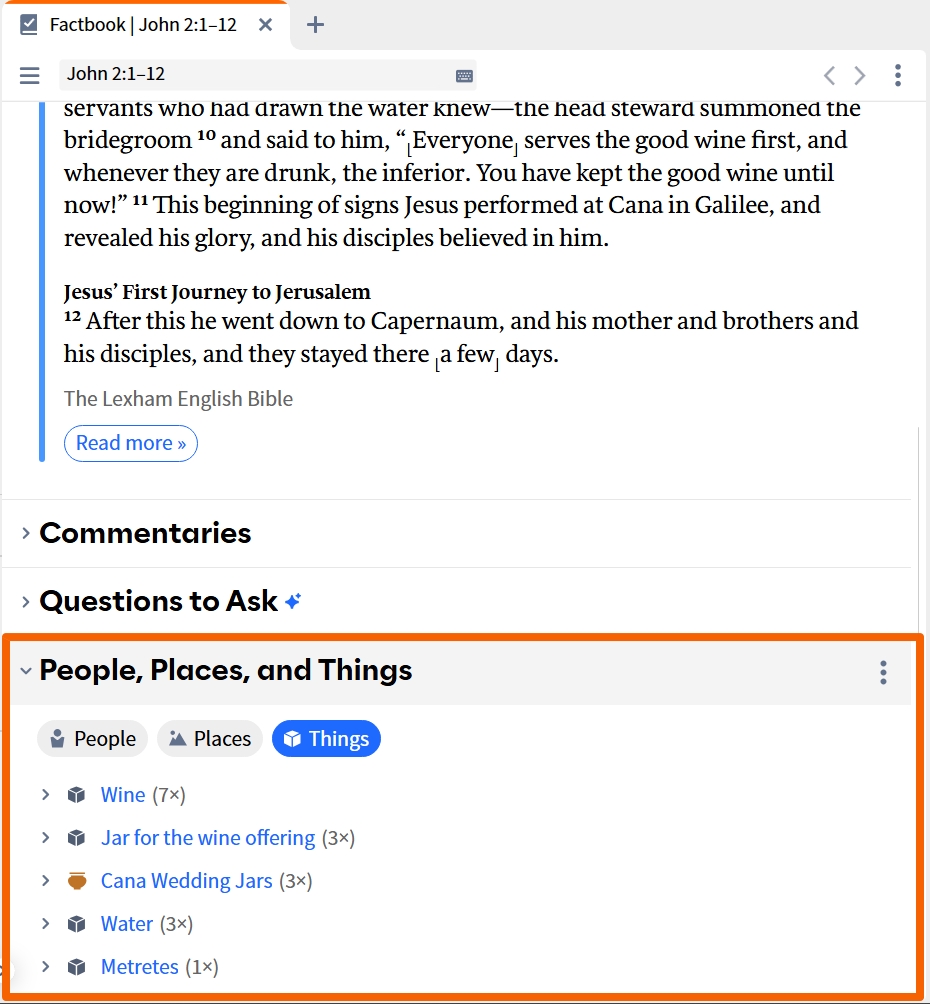Viewport: 930px width, 1004px height.
Task: Switch to the Factbook John 2:1–12 tab
Action: [143, 25]
